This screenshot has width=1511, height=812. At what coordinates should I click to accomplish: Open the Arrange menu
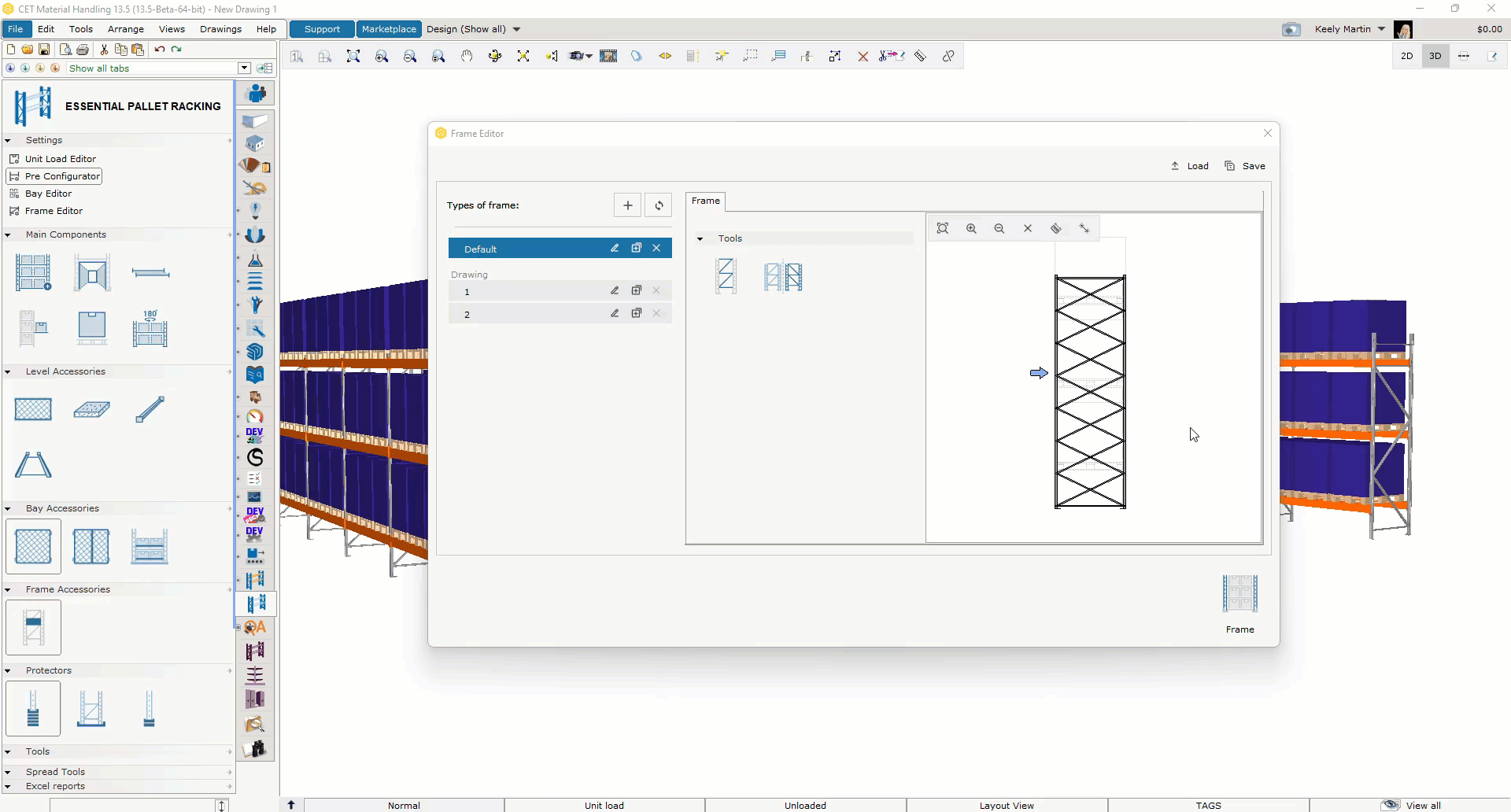click(x=125, y=29)
